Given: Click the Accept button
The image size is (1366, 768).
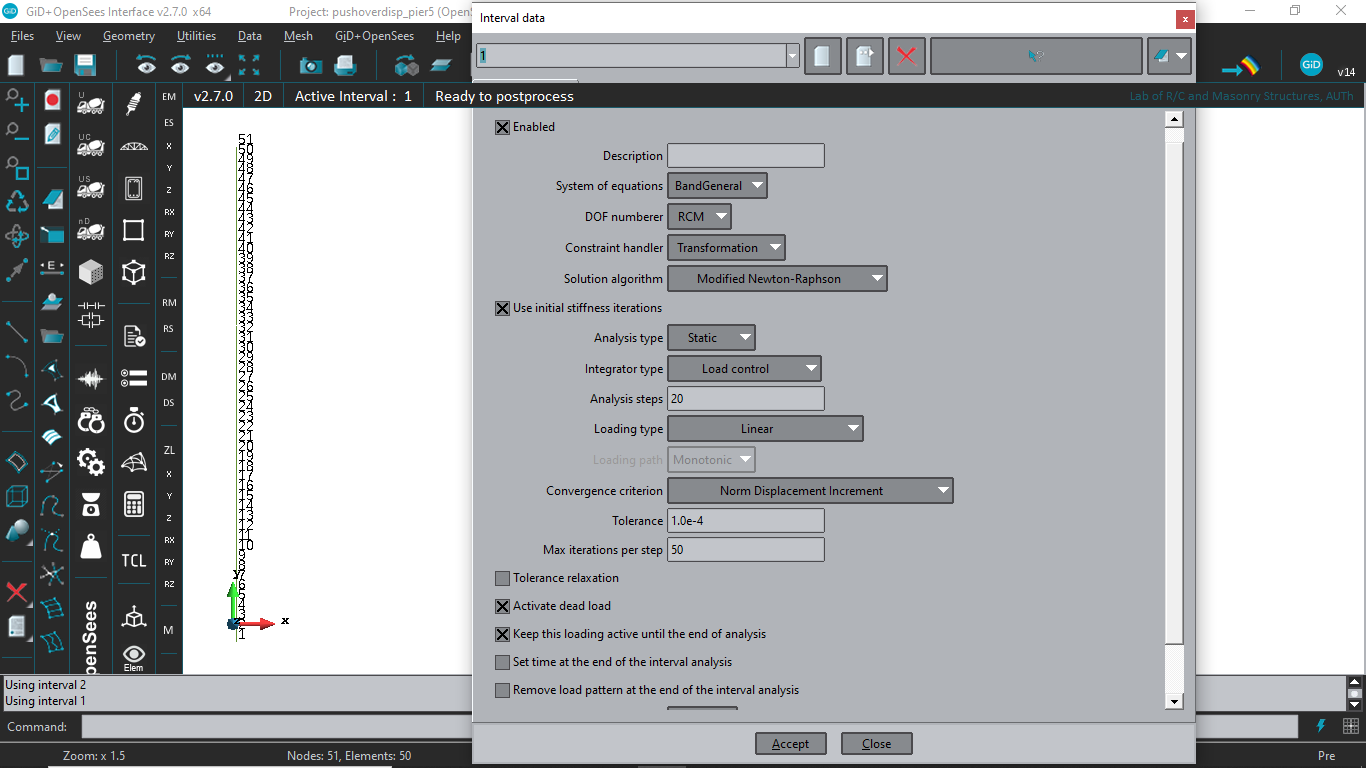Looking at the screenshot, I should point(790,743).
